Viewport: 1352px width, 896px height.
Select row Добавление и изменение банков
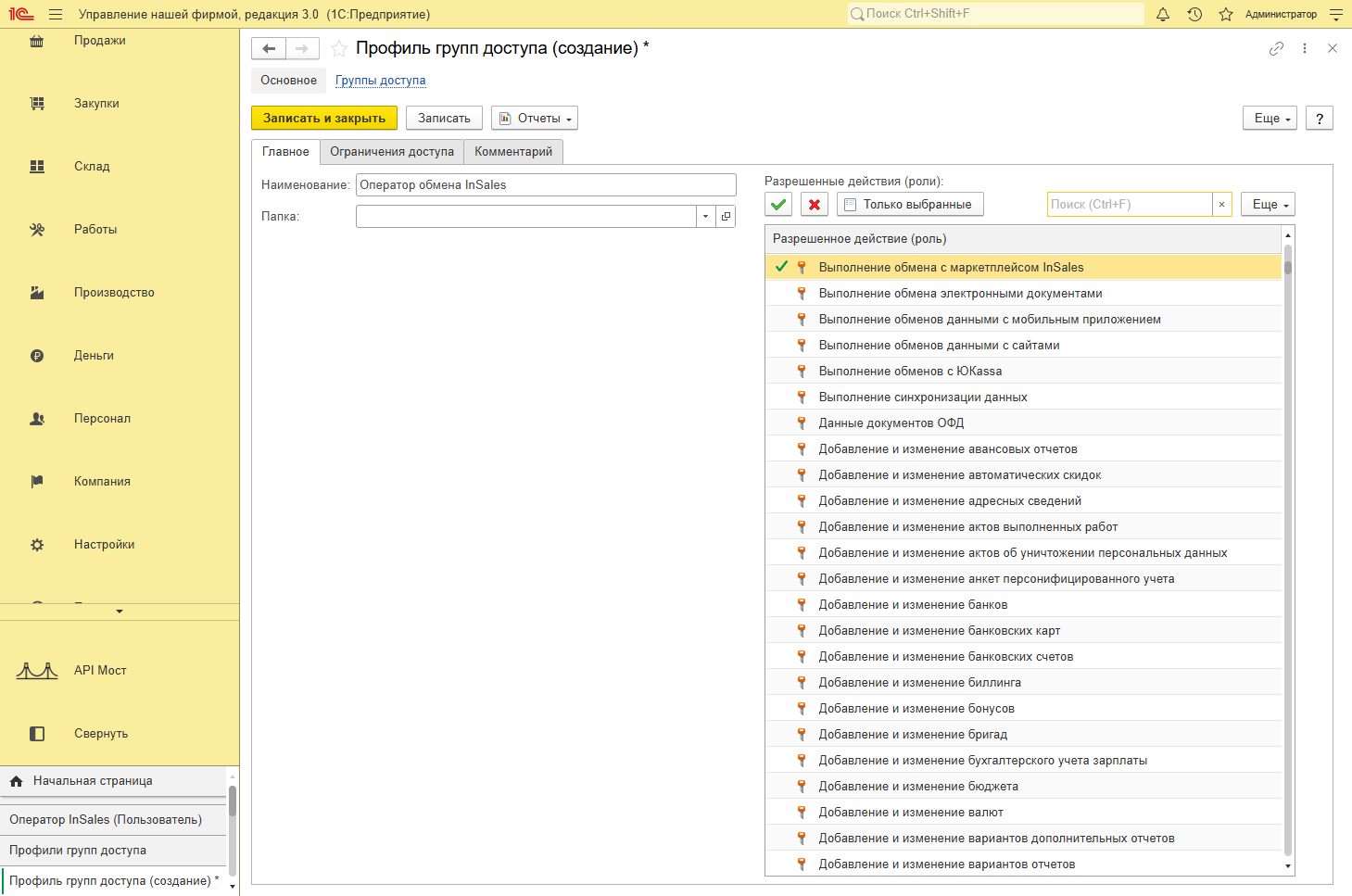(x=1023, y=605)
